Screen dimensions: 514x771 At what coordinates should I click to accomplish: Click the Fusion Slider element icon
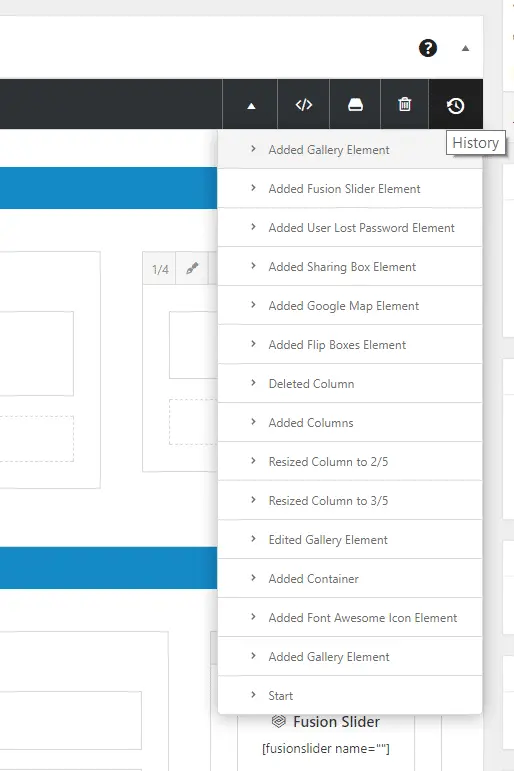(279, 721)
